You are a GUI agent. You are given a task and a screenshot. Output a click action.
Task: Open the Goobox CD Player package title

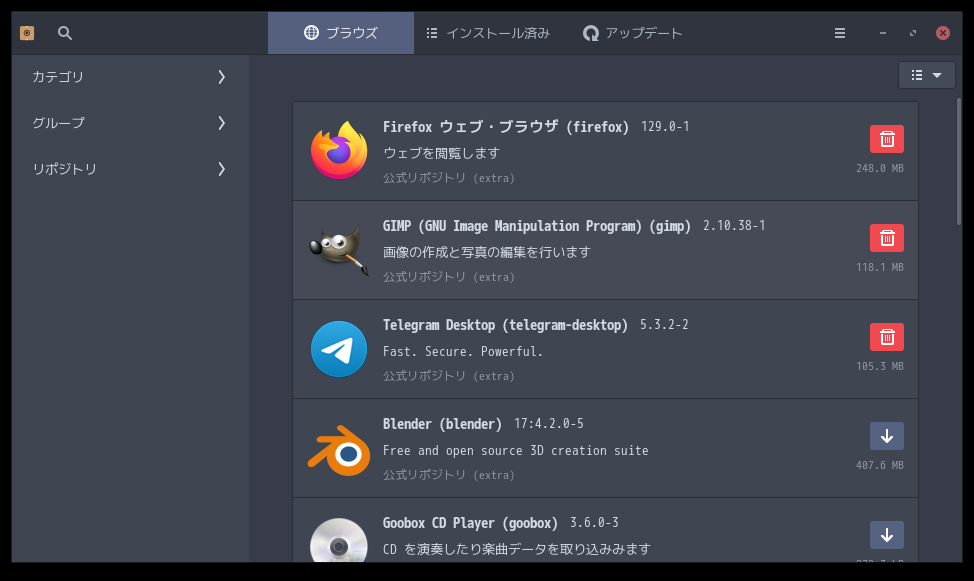[x=470, y=523]
